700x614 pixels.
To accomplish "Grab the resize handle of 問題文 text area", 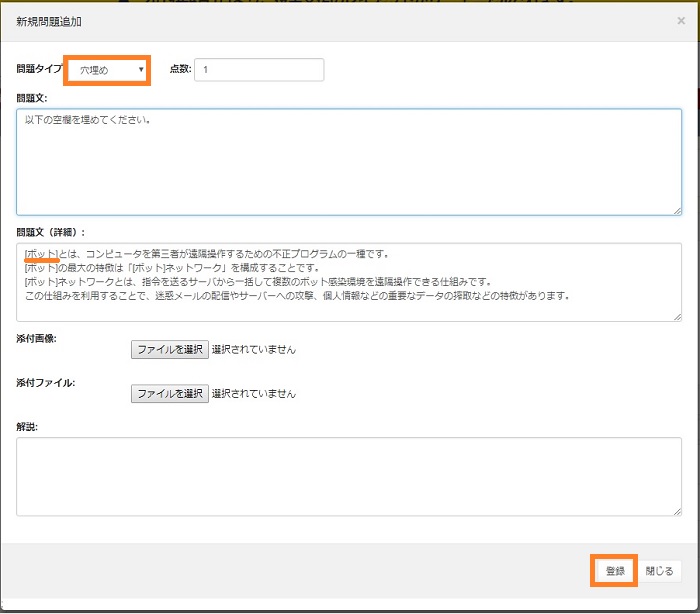I will pyautogui.click(x=676, y=210).
